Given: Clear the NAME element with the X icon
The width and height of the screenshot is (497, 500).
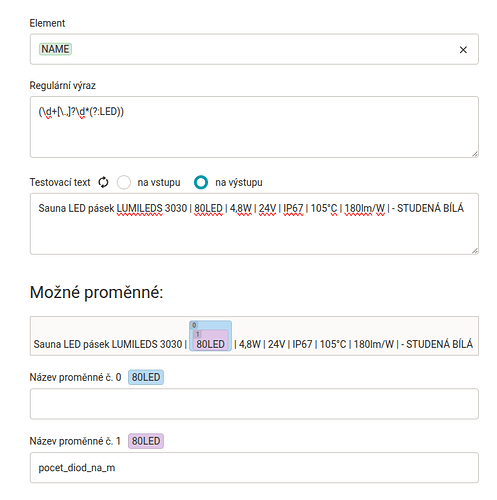Looking at the screenshot, I should tap(463, 50).
